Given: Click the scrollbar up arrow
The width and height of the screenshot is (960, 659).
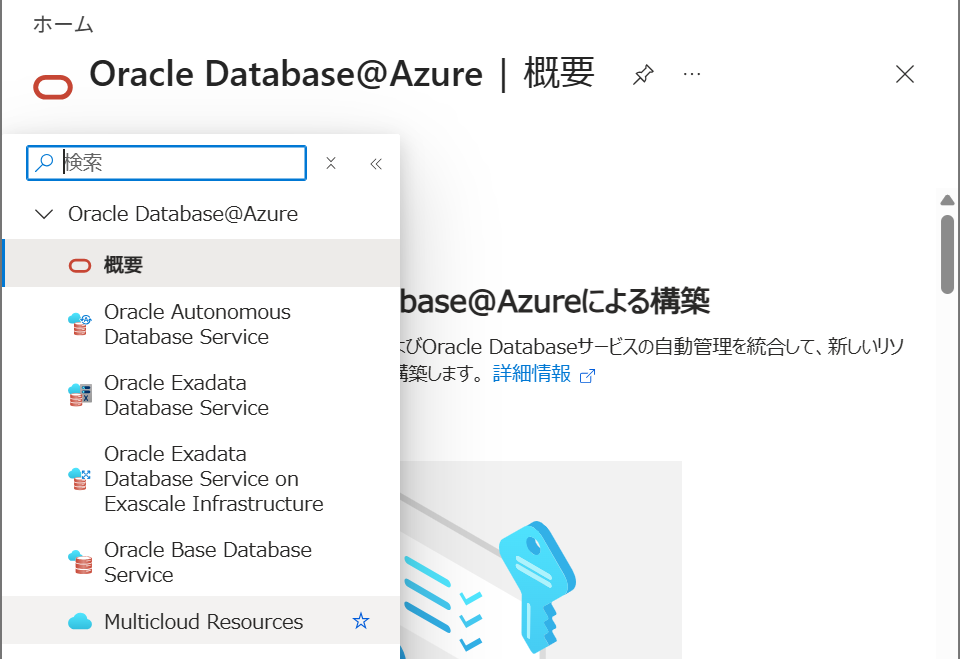Looking at the screenshot, I should [947, 200].
